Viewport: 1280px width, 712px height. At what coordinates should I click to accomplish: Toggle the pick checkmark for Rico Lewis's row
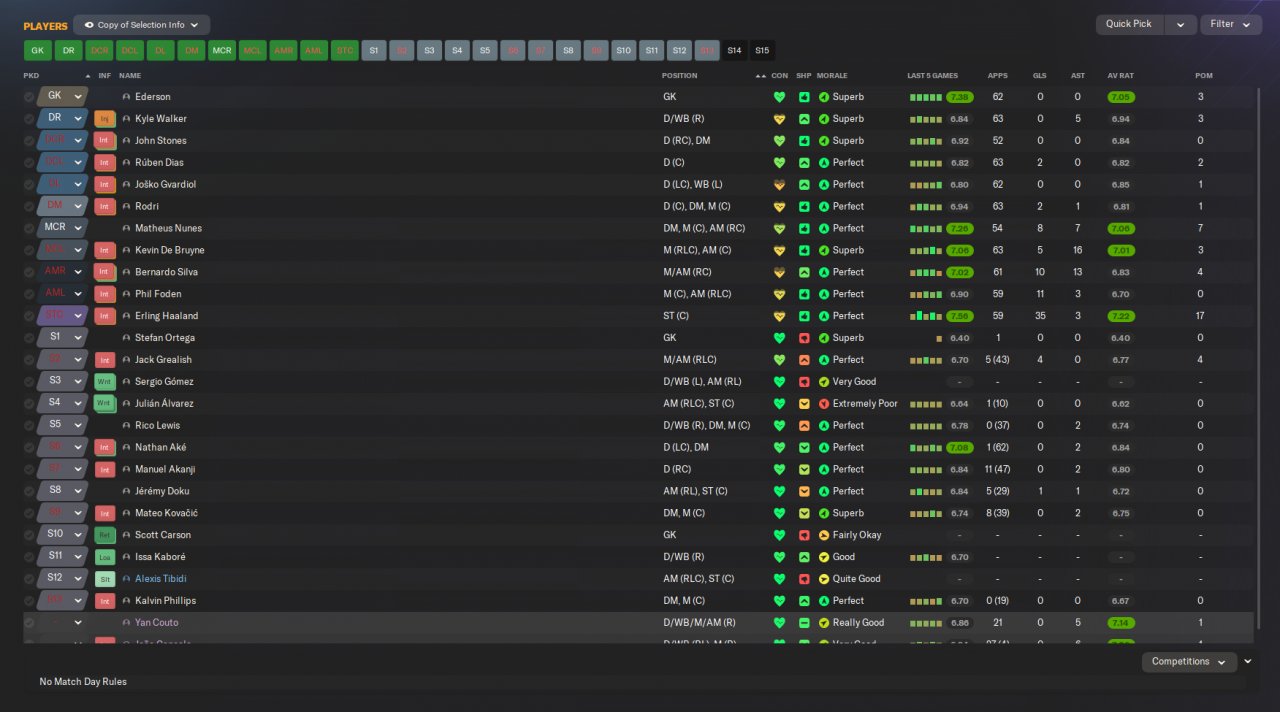tap(29, 425)
